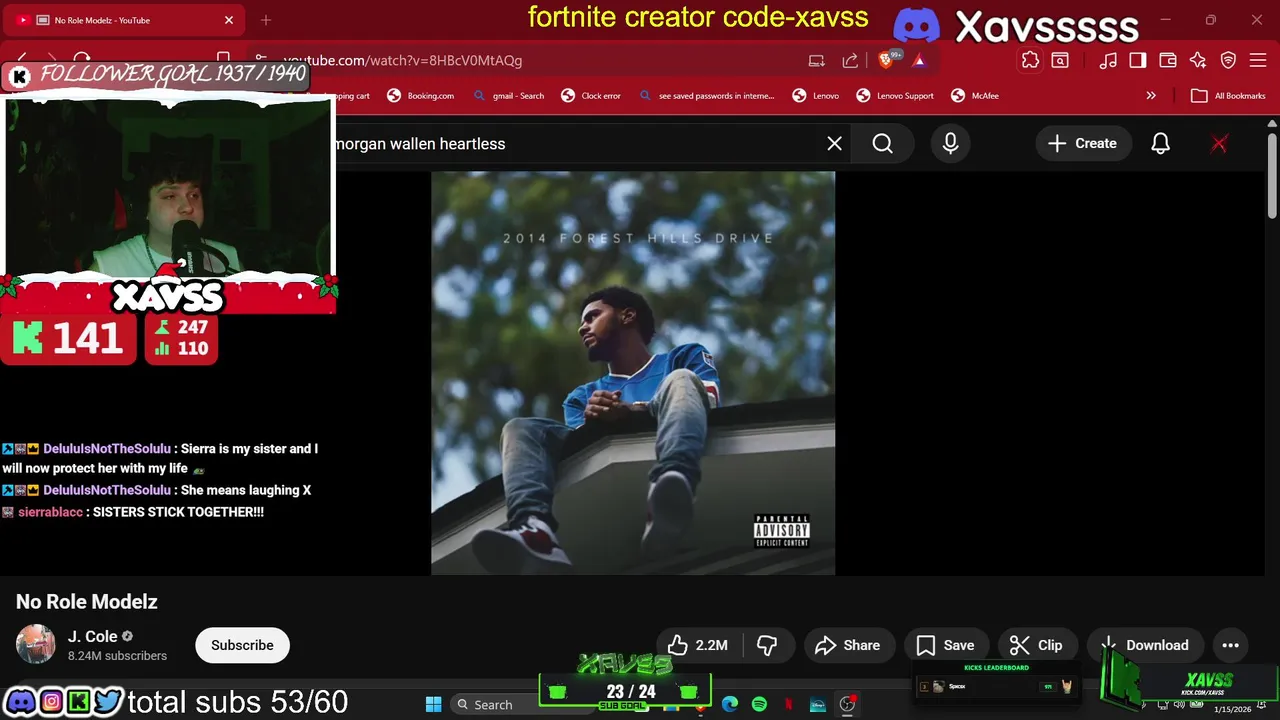
Task: Expand hidden bookmarks with double chevron
Action: tap(1151, 96)
